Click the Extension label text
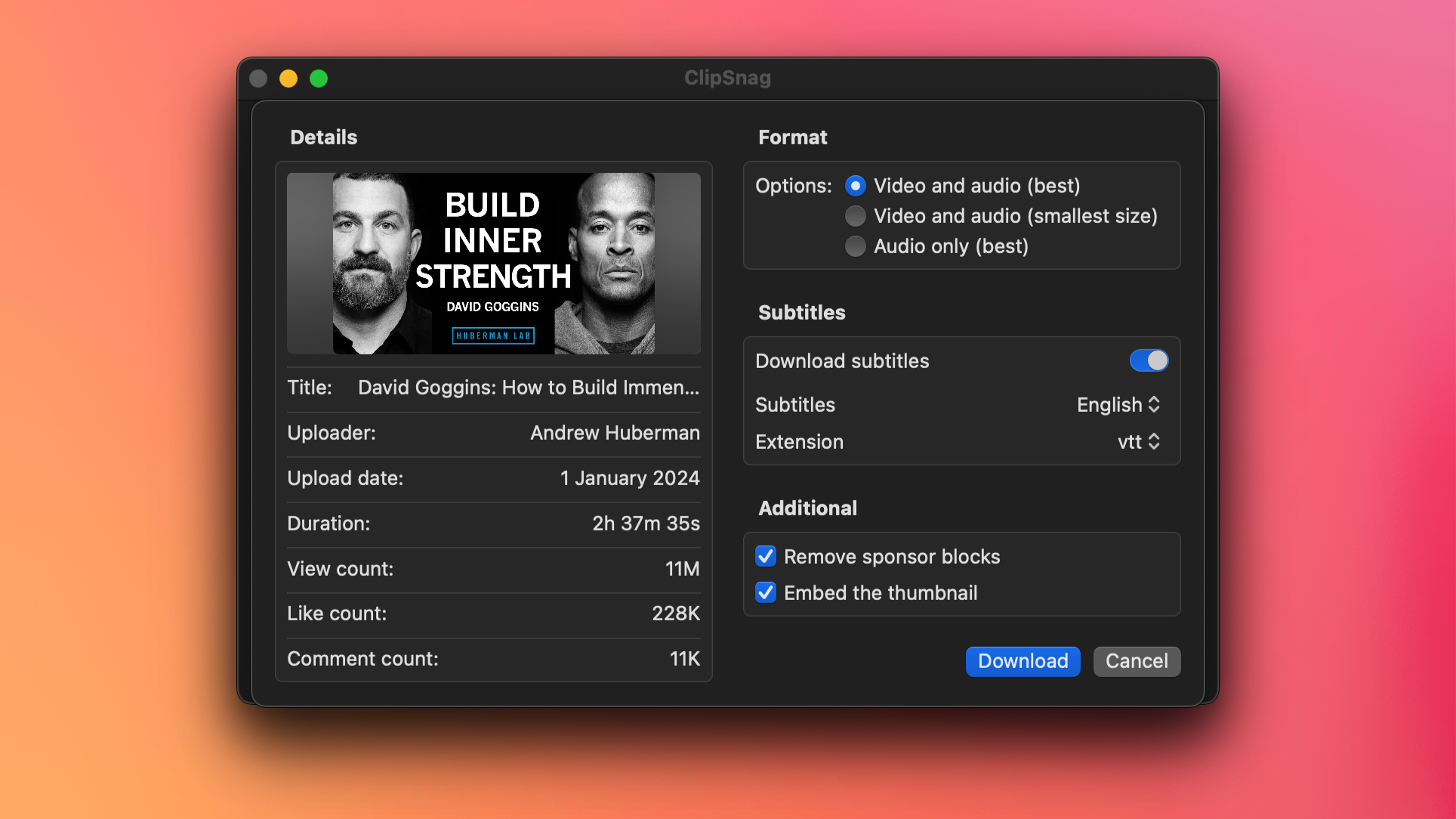Image resolution: width=1456 pixels, height=819 pixels. click(799, 442)
